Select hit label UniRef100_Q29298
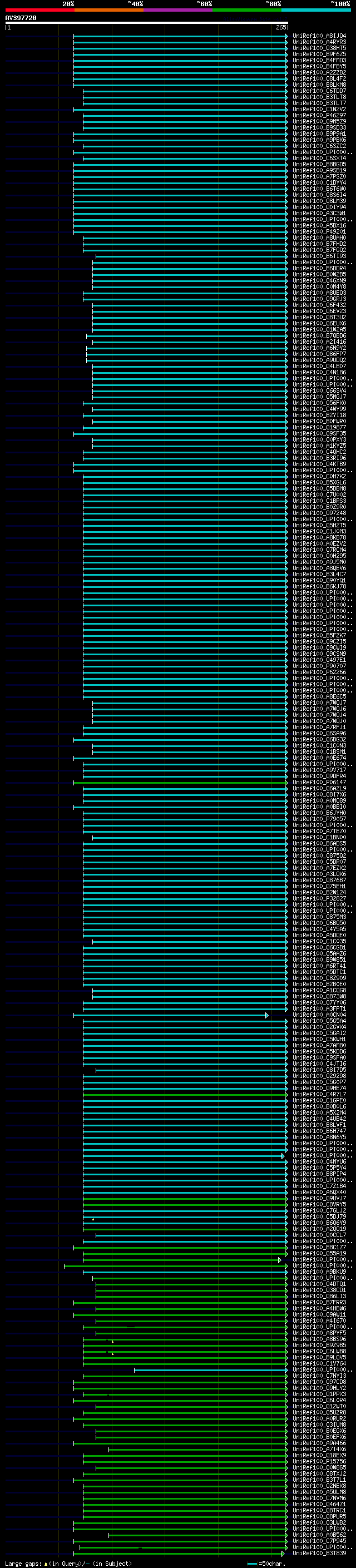This screenshot has width=356, height=1568. point(319,1076)
